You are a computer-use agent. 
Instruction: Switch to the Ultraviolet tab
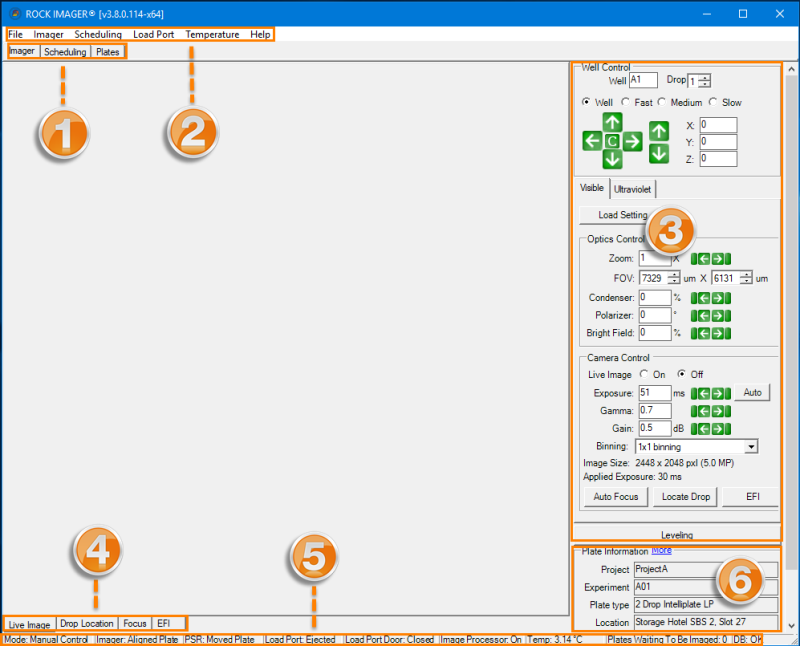(633, 188)
